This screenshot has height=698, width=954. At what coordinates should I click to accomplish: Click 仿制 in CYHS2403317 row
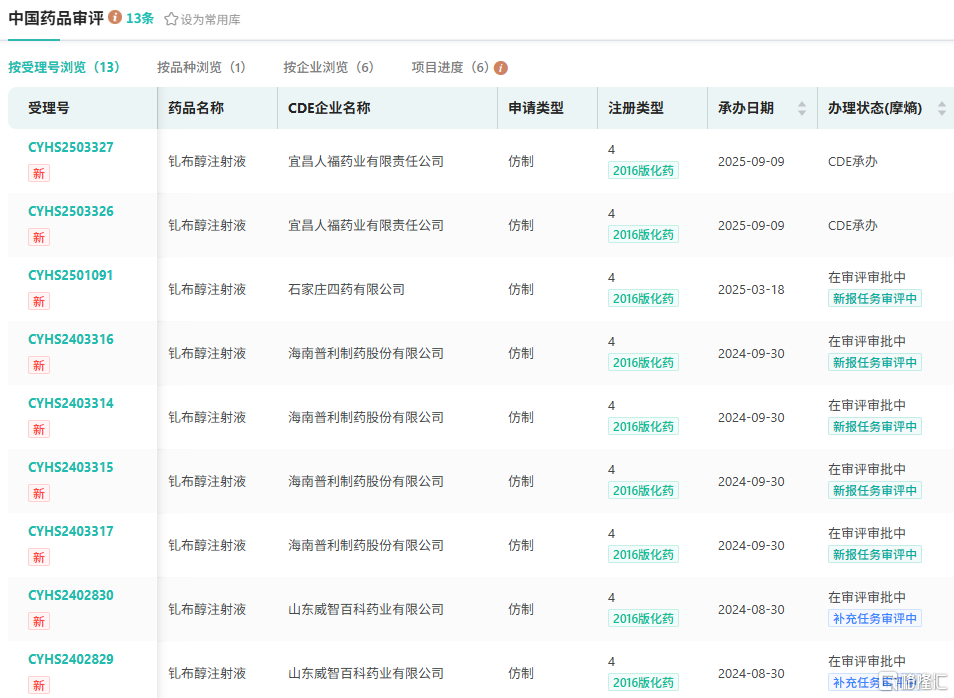click(x=521, y=545)
